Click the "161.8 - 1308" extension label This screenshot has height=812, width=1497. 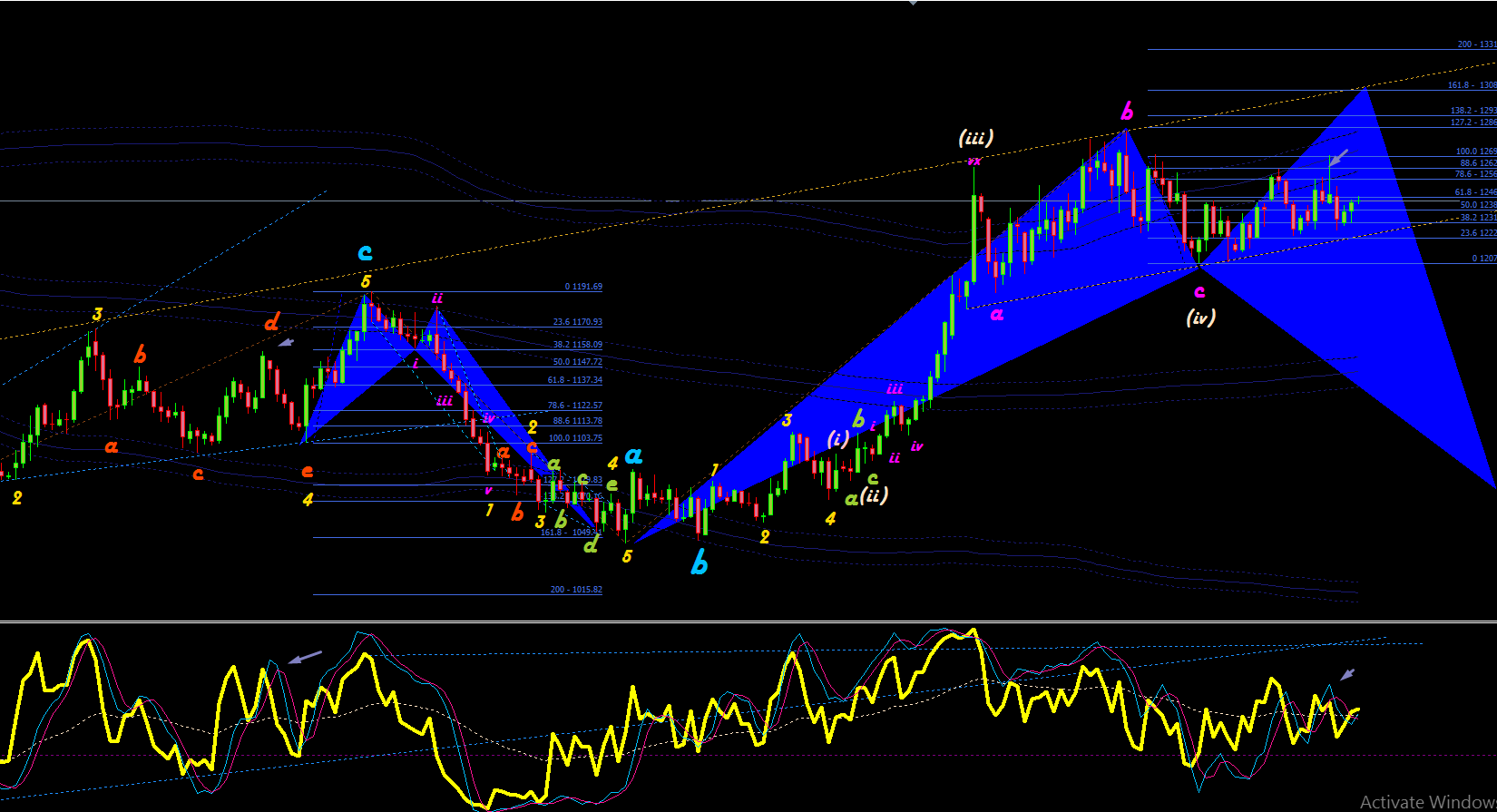pos(1472,85)
